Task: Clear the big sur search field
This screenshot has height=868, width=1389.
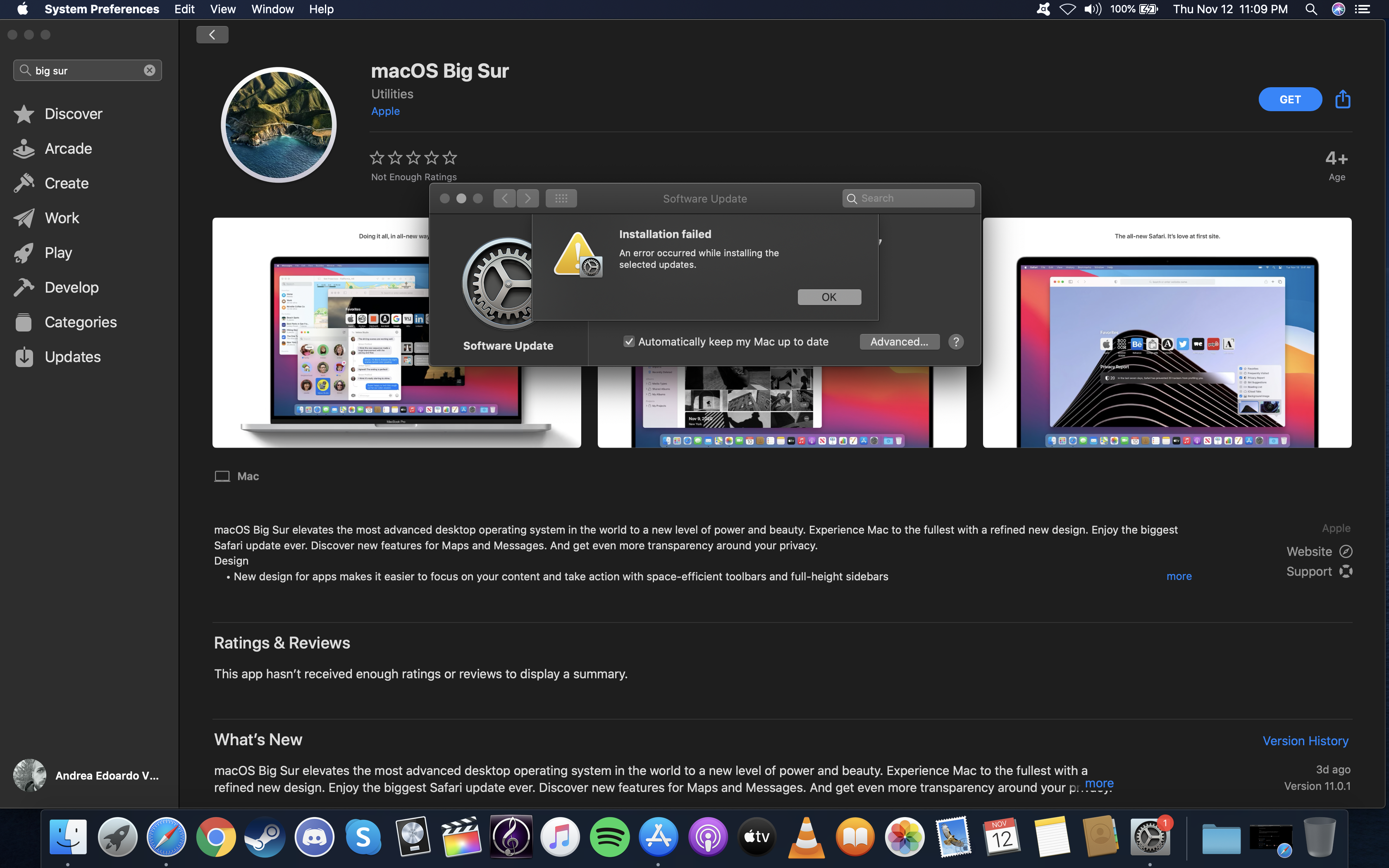Action: coord(149,70)
